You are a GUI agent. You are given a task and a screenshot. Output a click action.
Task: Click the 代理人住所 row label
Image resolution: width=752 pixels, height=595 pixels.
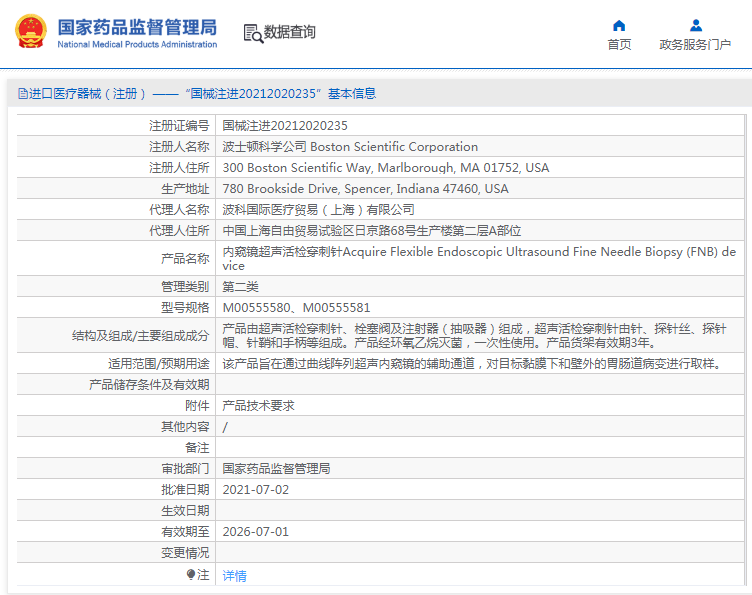[x=179, y=231]
